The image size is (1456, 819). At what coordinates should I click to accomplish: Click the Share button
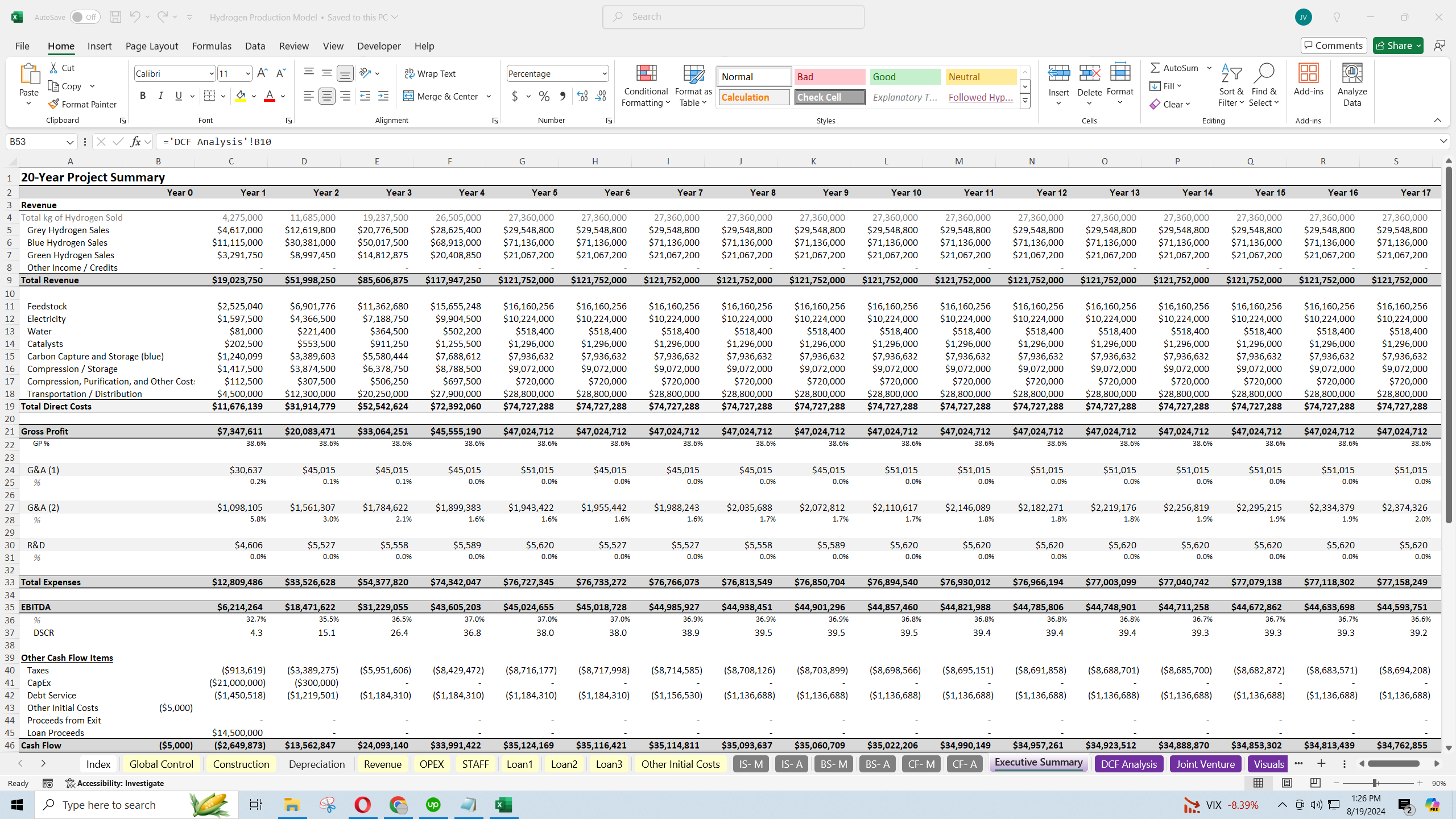(x=1398, y=45)
